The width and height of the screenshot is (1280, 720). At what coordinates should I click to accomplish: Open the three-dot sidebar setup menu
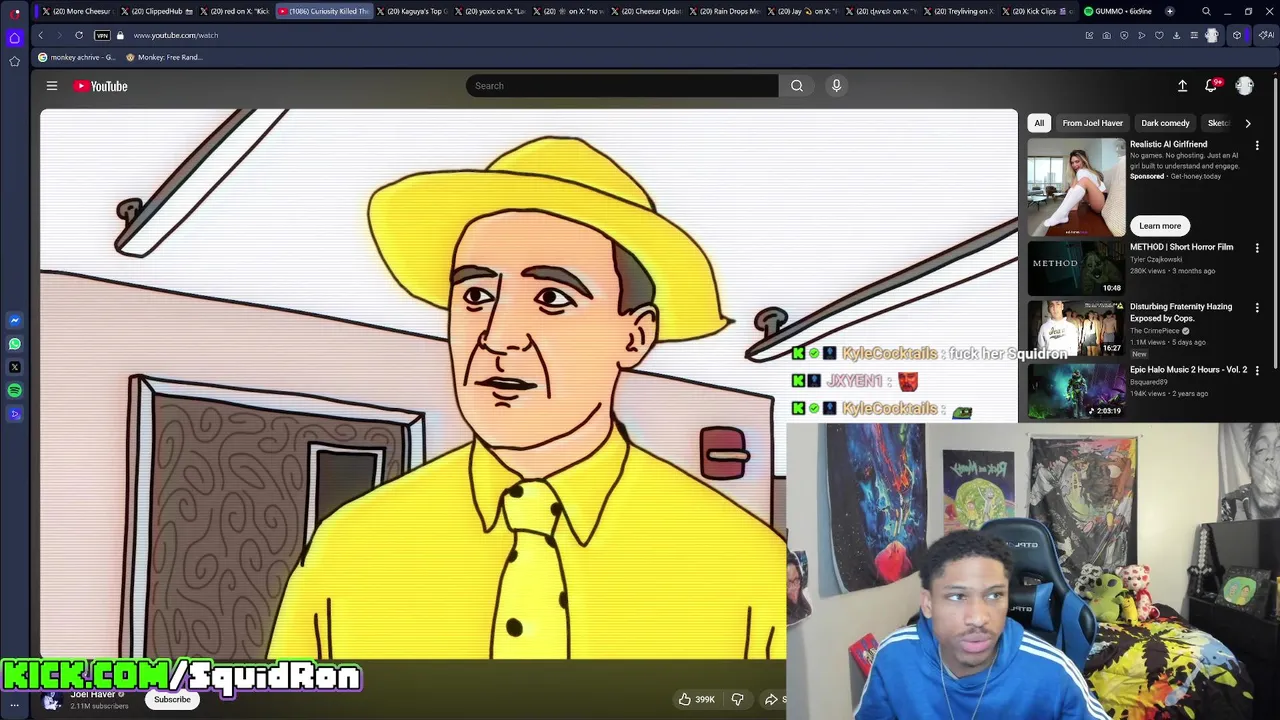coord(15,705)
